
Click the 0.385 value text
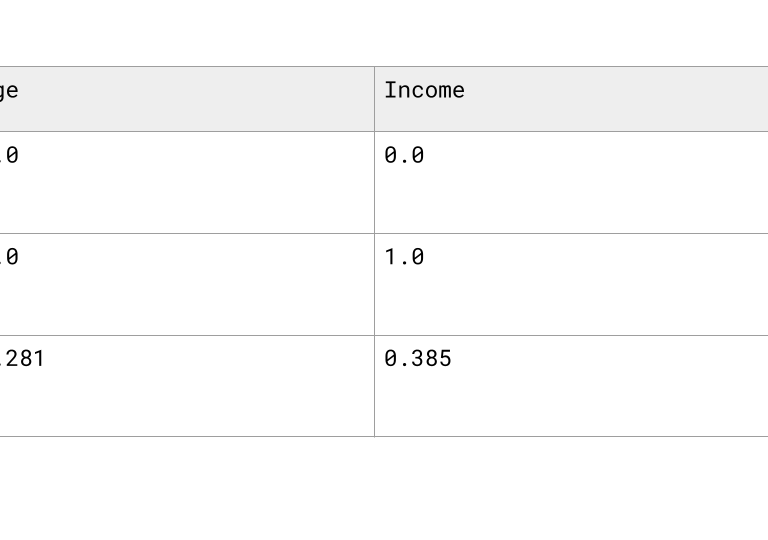click(x=418, y=358)
